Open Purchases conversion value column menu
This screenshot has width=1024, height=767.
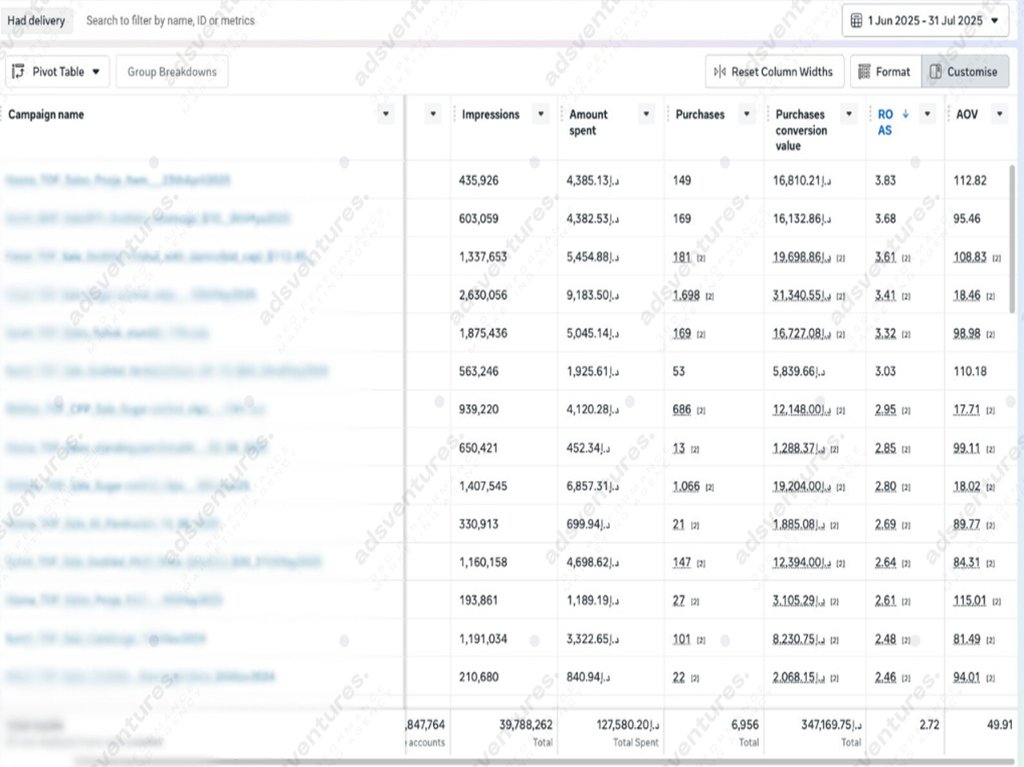pyautogui.click(x=849, y=115)
